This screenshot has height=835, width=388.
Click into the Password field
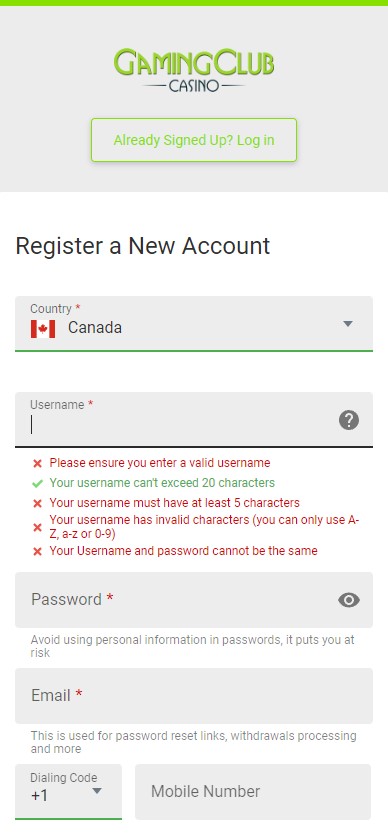(x=194, y=600)
